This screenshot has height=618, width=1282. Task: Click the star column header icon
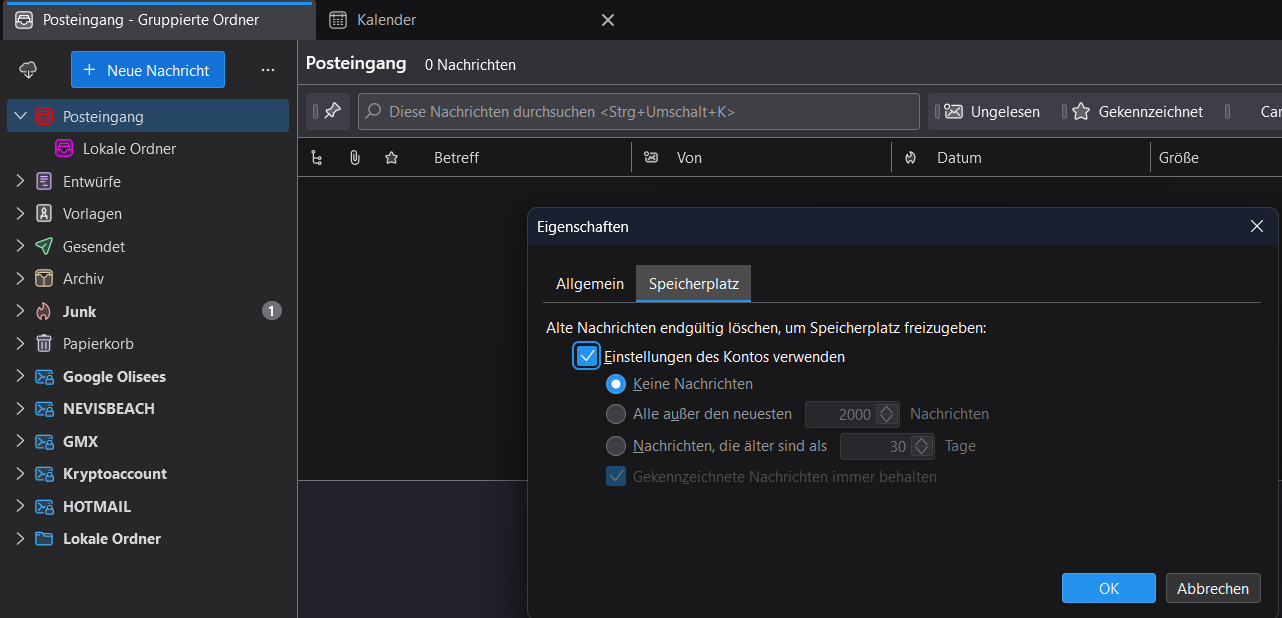[x=391, y=158]
